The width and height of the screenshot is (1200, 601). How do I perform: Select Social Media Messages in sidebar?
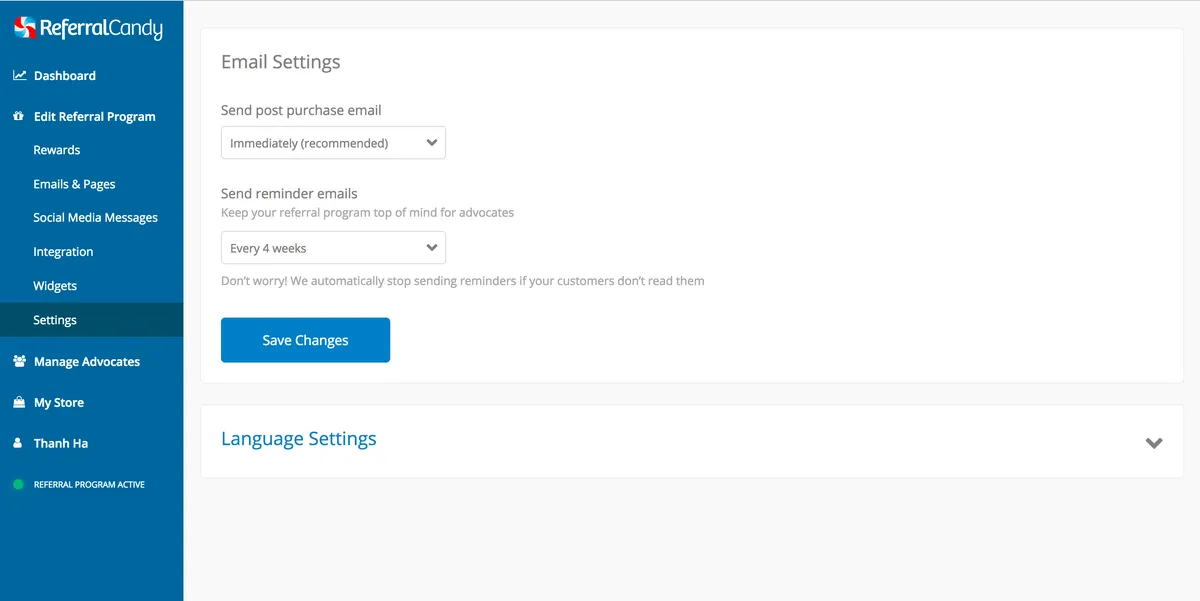click(95, 218)
